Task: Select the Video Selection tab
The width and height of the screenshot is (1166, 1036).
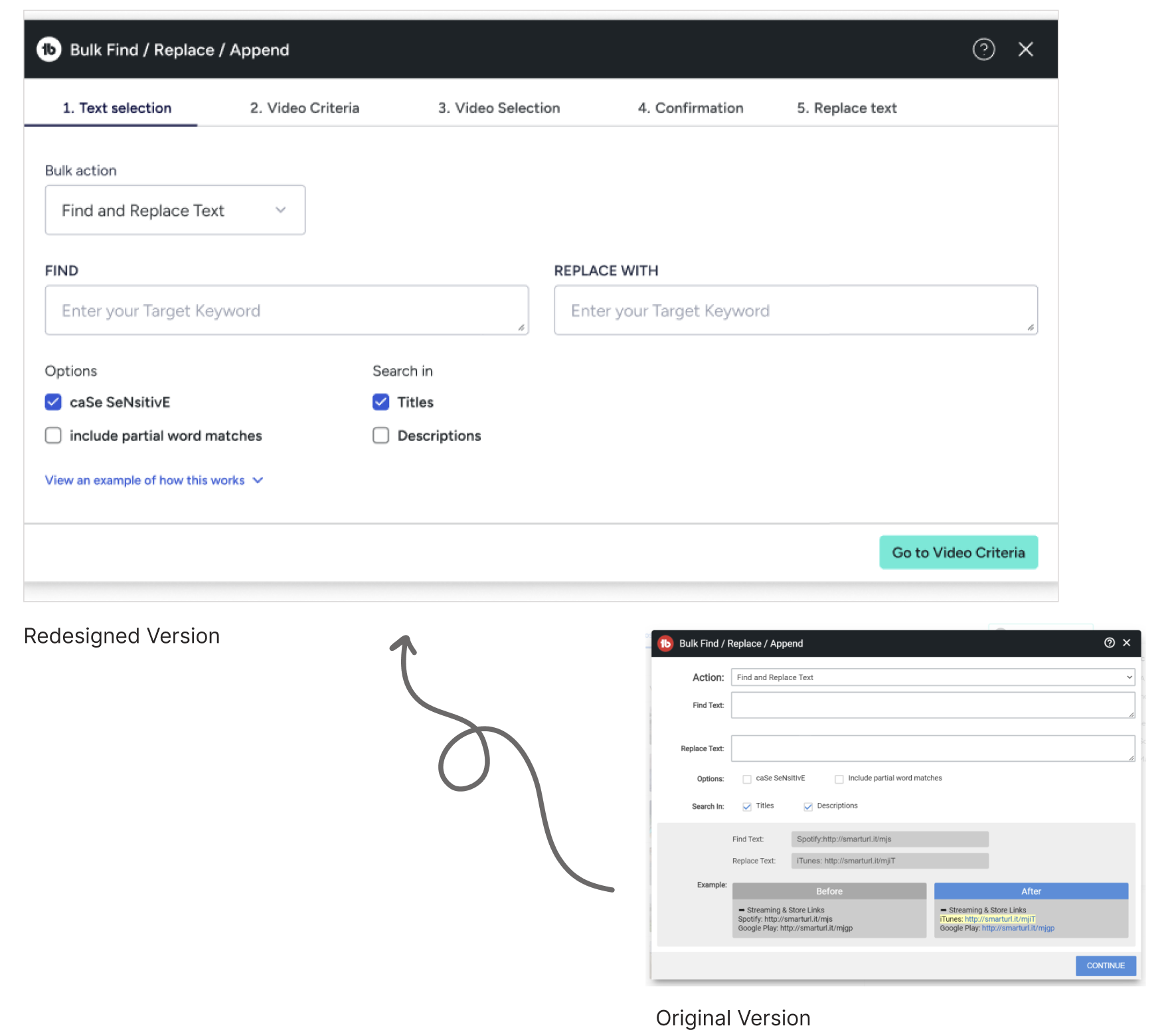Action: (x=499, y=108)
